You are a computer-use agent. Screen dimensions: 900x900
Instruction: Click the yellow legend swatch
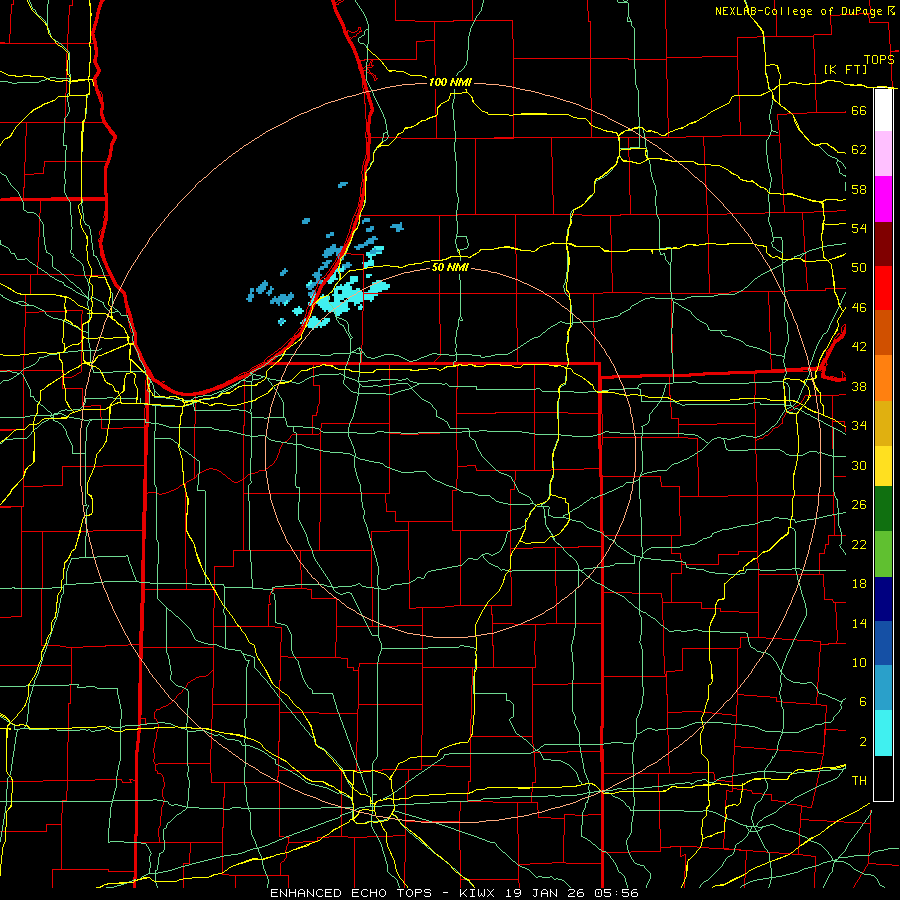(883, 465)
